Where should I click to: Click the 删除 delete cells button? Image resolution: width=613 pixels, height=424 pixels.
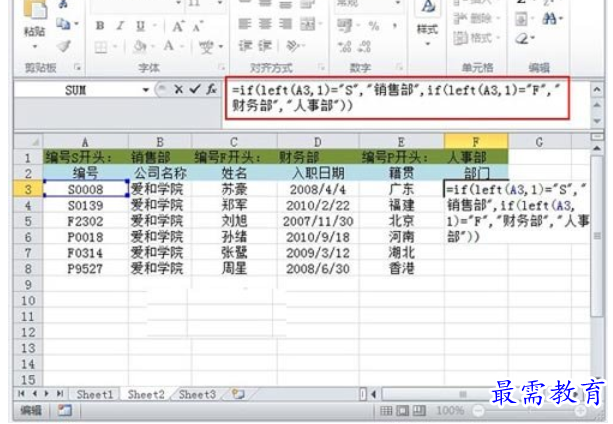[x=477, y=18]
